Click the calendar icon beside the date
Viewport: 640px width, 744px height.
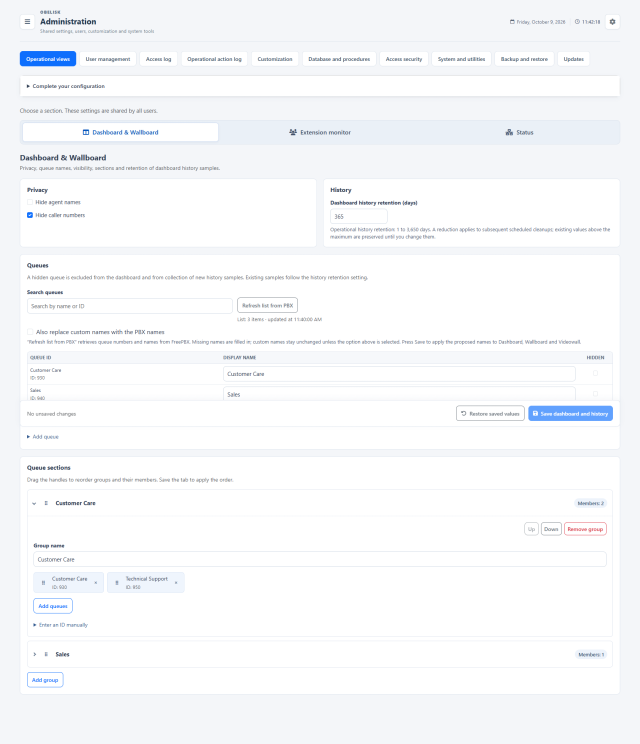(x=512, y=22)
